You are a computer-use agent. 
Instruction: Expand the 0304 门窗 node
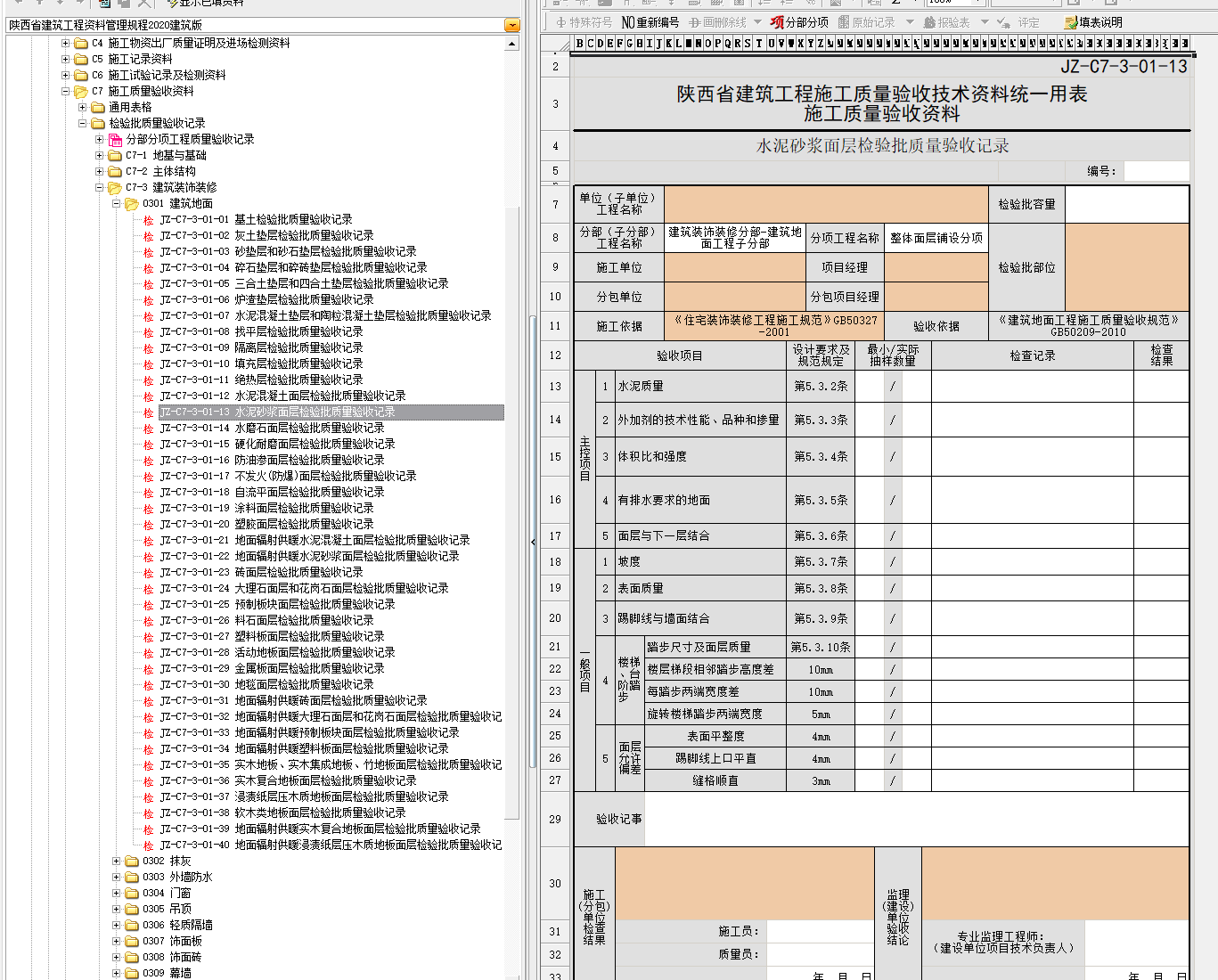(x=116, y=893)
